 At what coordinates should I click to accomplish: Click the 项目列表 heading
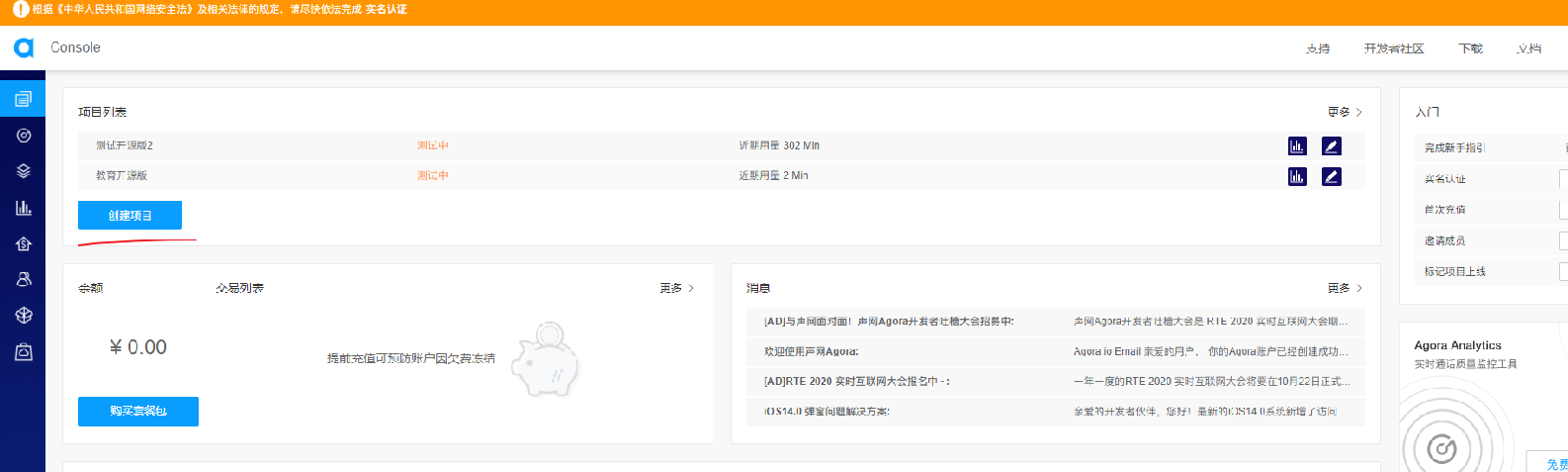[103, 112]
